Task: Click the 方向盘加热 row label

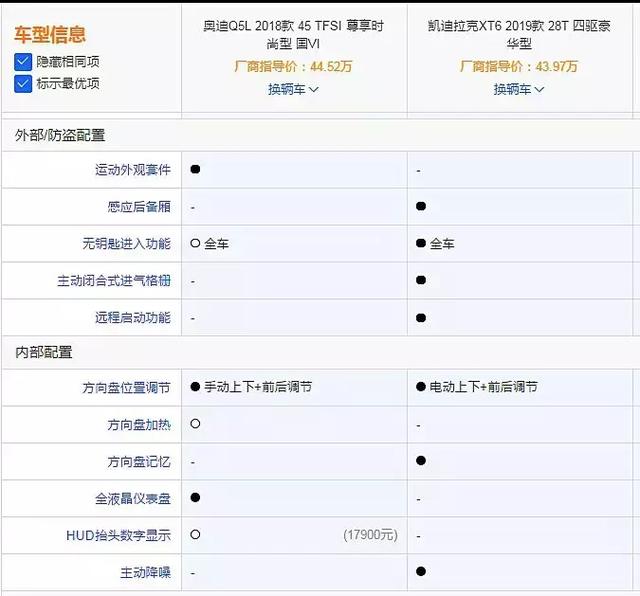Action: click(139, 425)
